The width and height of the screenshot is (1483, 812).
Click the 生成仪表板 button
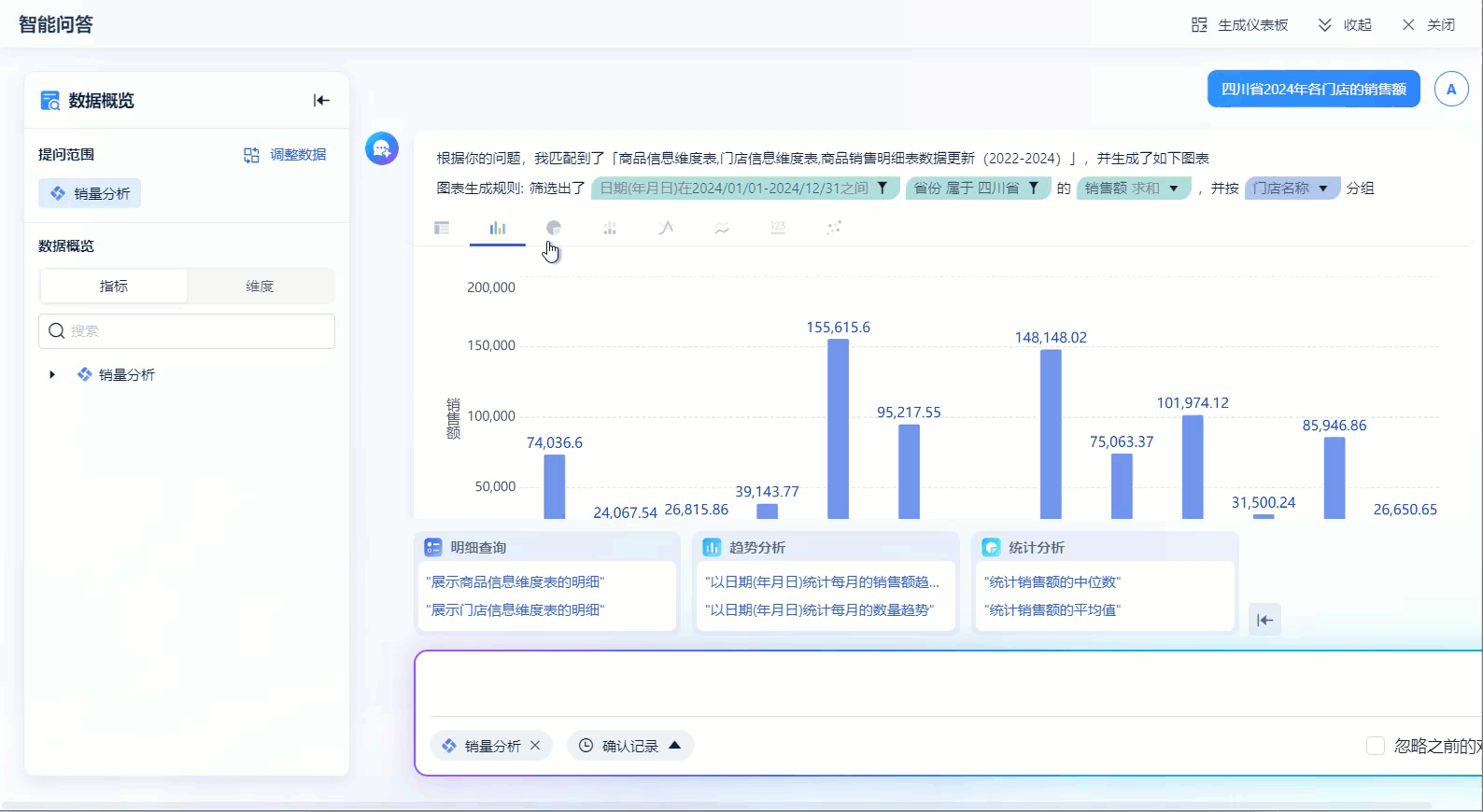[1240, 25]
